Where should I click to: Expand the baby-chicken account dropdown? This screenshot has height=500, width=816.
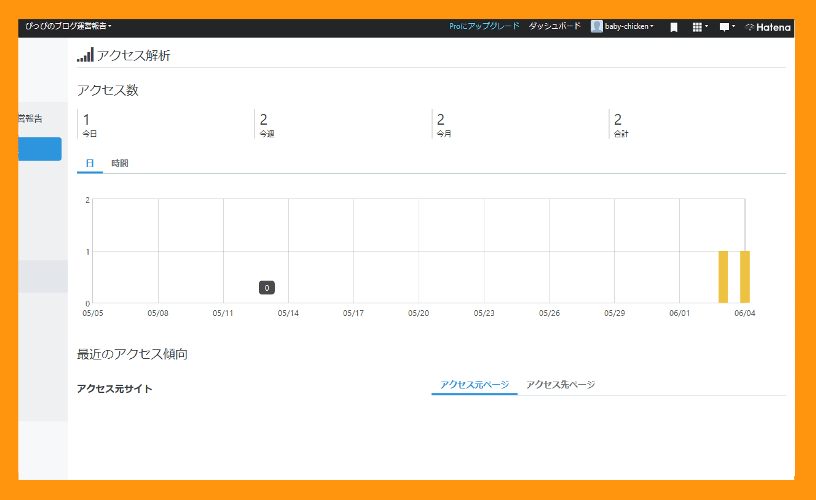(x=629, y=27)
